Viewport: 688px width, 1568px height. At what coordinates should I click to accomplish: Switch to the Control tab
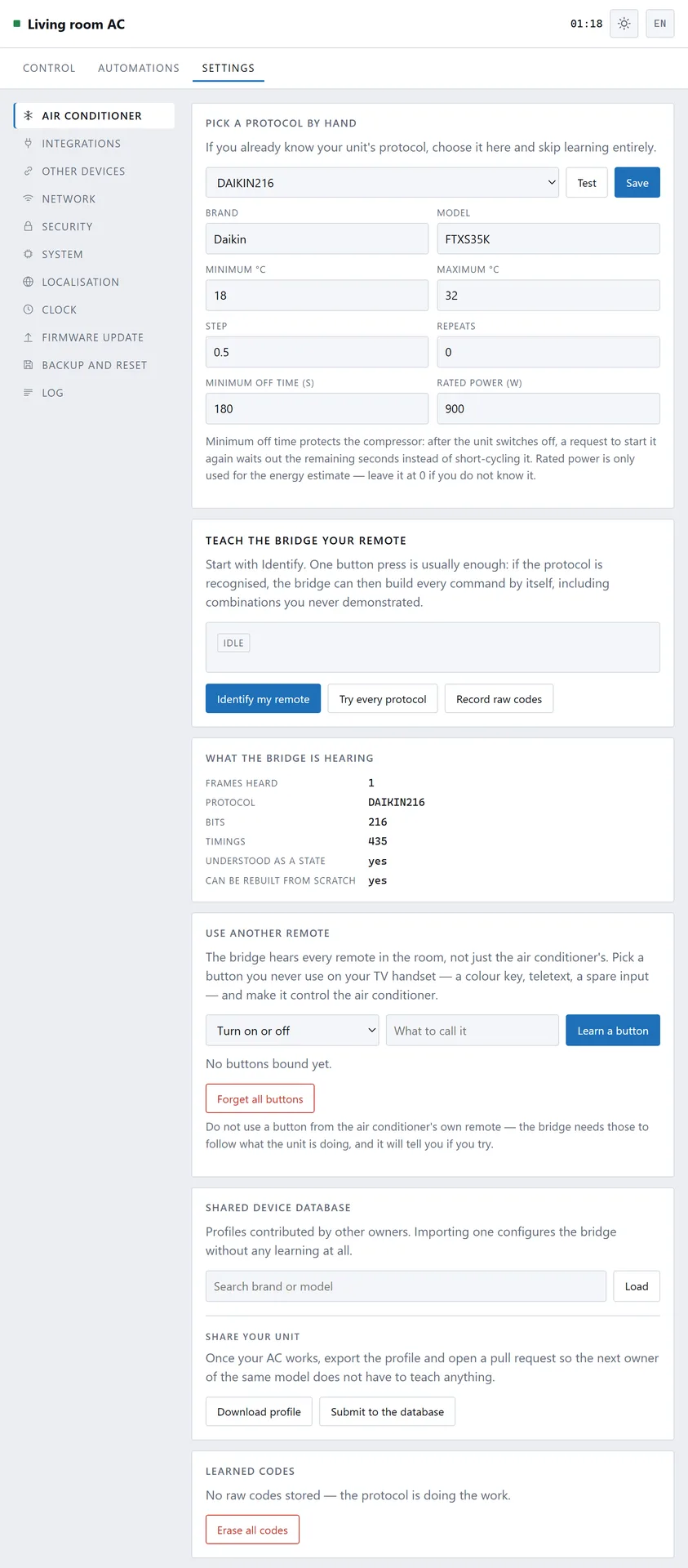[x=49, y=68]
